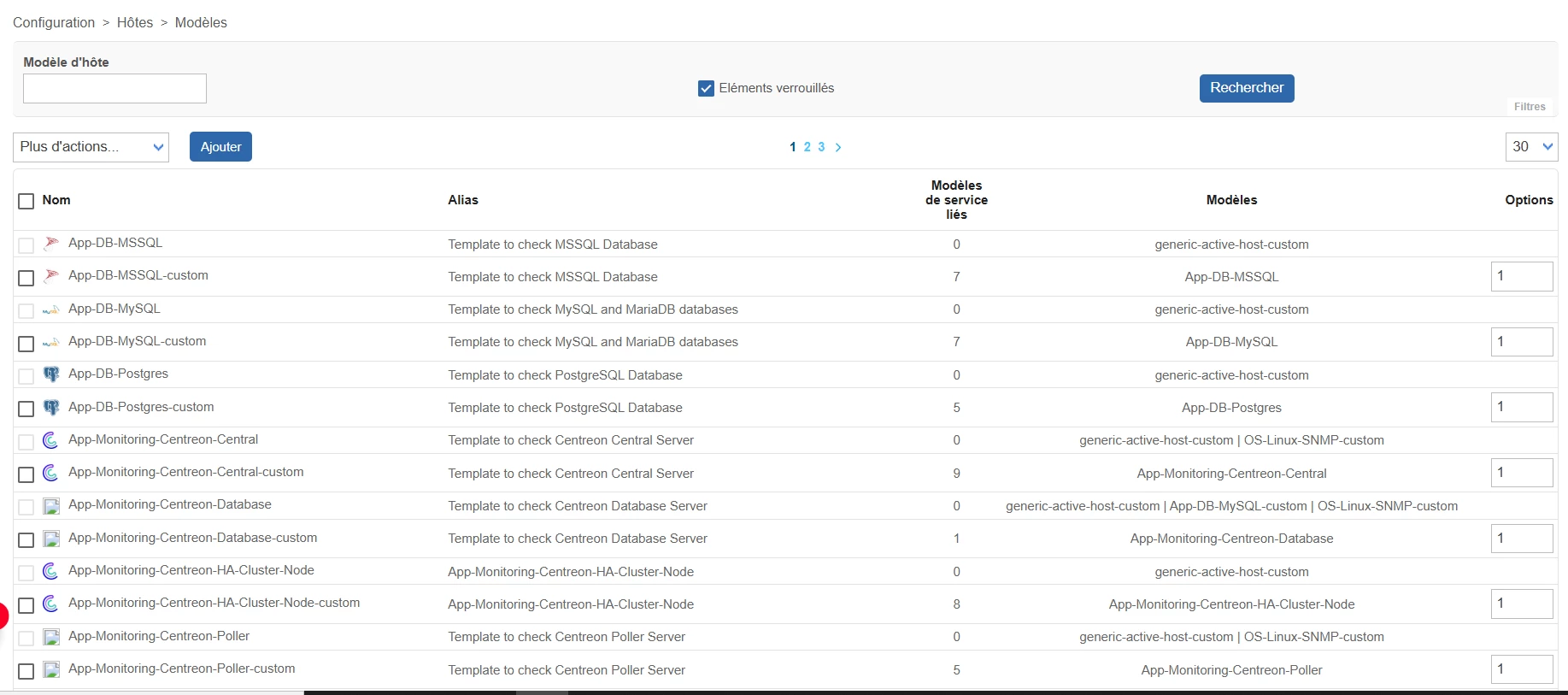The height and width of the screenshot is (695, 1568).
Task: Click the App-DB-MSSQL-custom row icon
Action: tap(51, 275)
